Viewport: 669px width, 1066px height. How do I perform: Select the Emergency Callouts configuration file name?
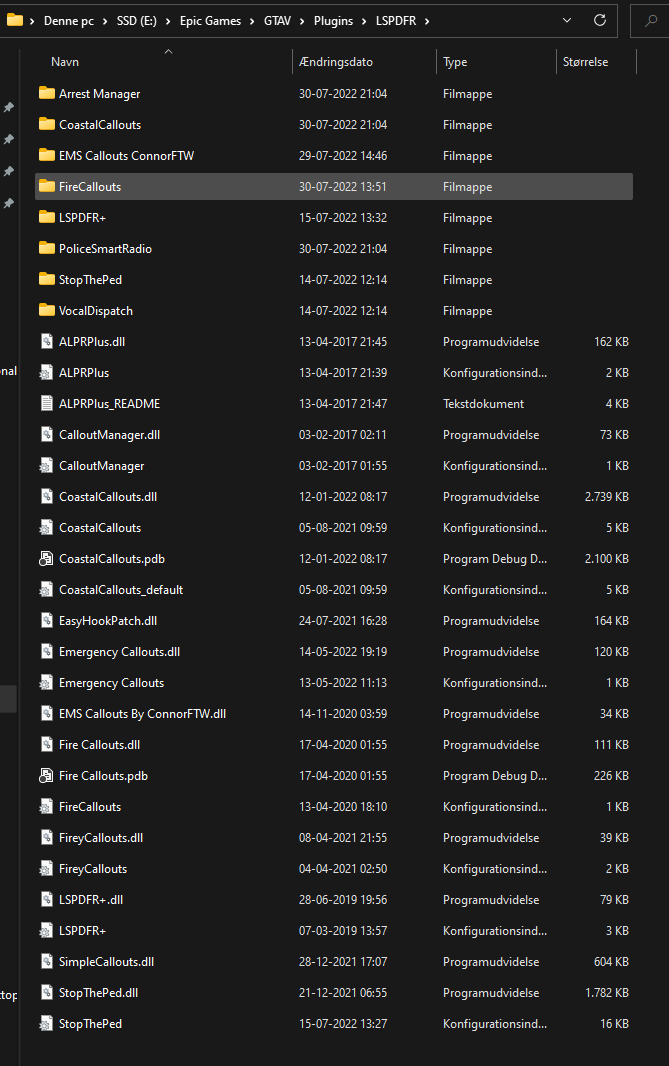[112, 683]
